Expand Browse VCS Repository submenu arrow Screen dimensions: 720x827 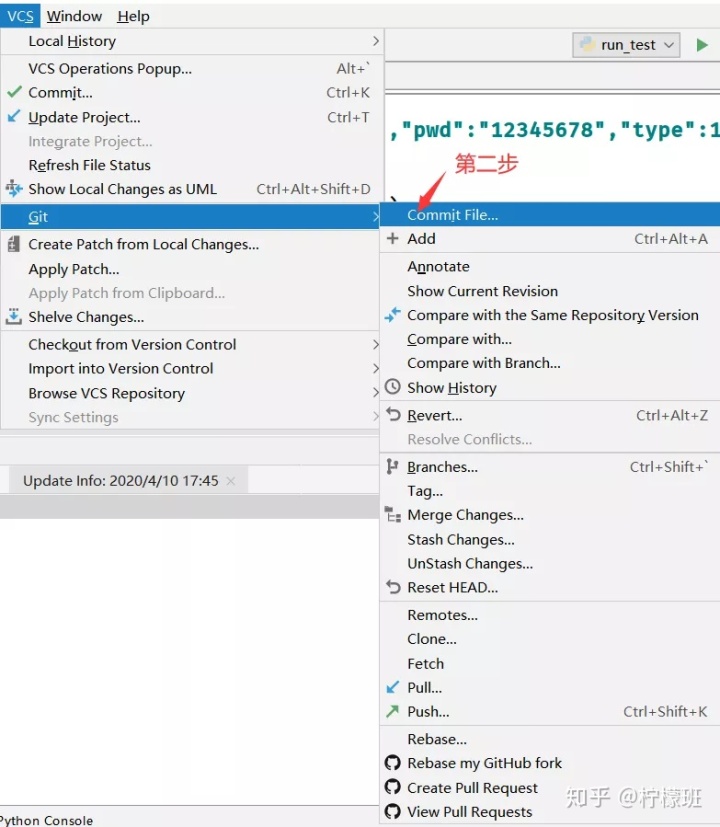[376, 392]
